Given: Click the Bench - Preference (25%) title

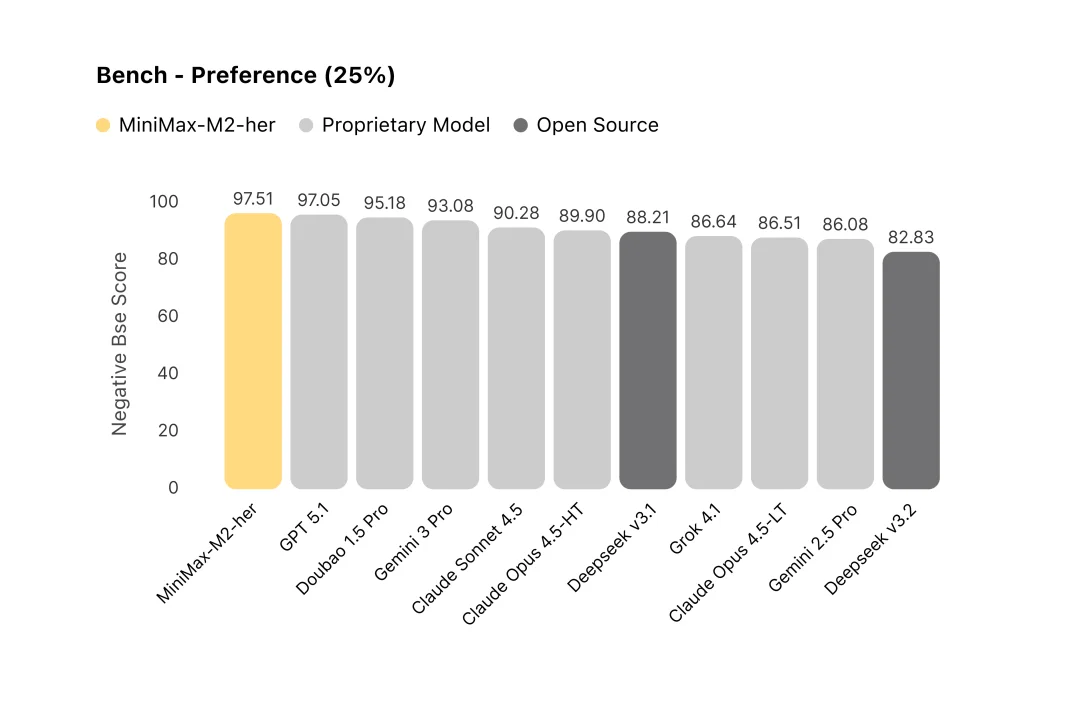Looking at the screenshot, I should point(245,75).
